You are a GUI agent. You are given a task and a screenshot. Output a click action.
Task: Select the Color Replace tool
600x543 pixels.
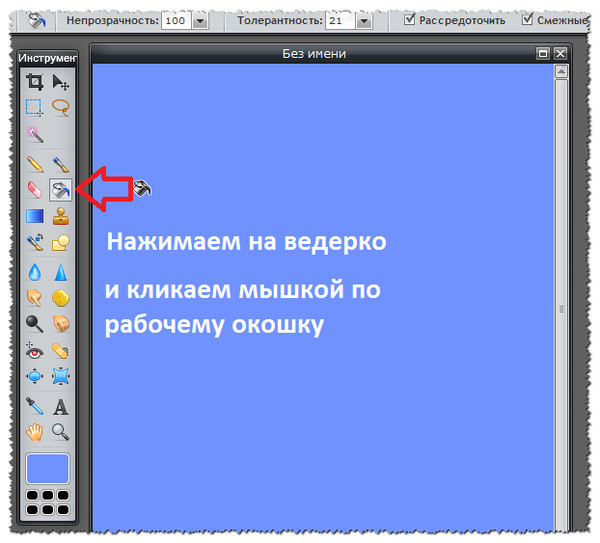pos(34,243)
